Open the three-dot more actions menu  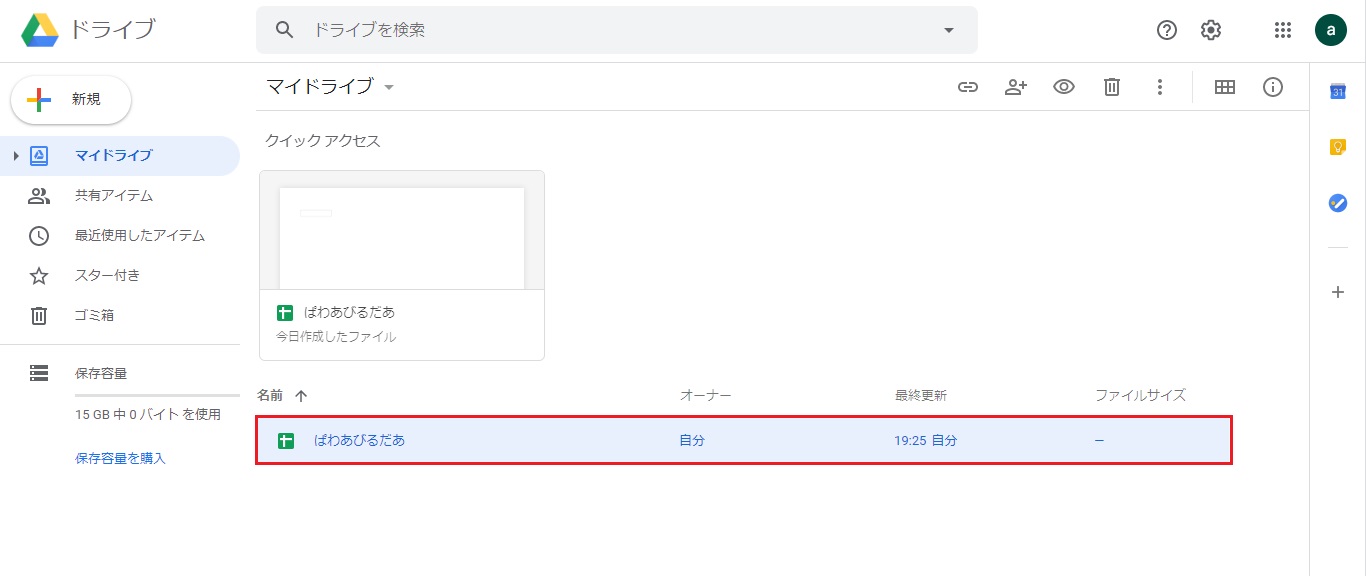coord(1159,87)
